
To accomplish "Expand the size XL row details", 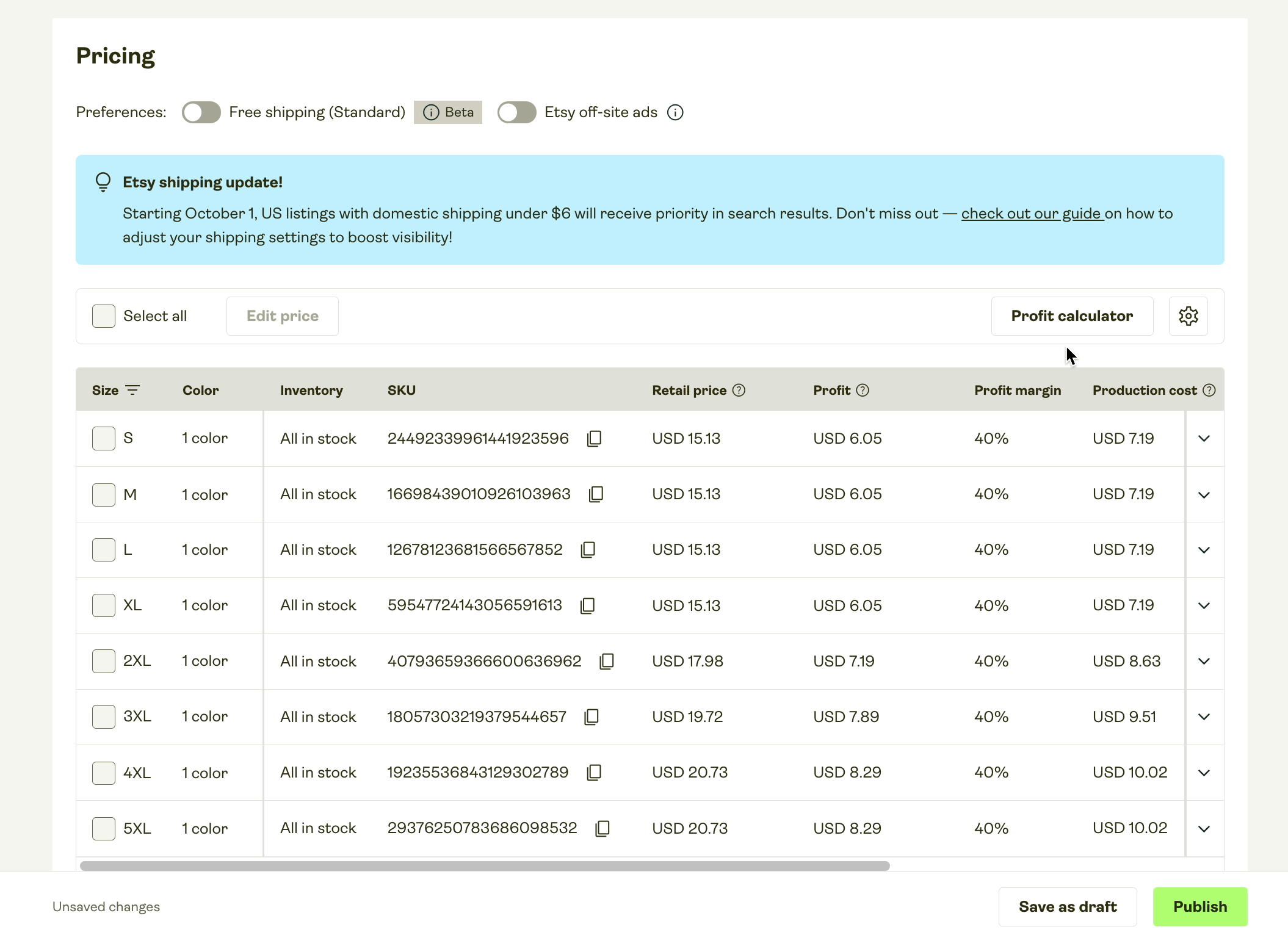I will coord(1204,605).
